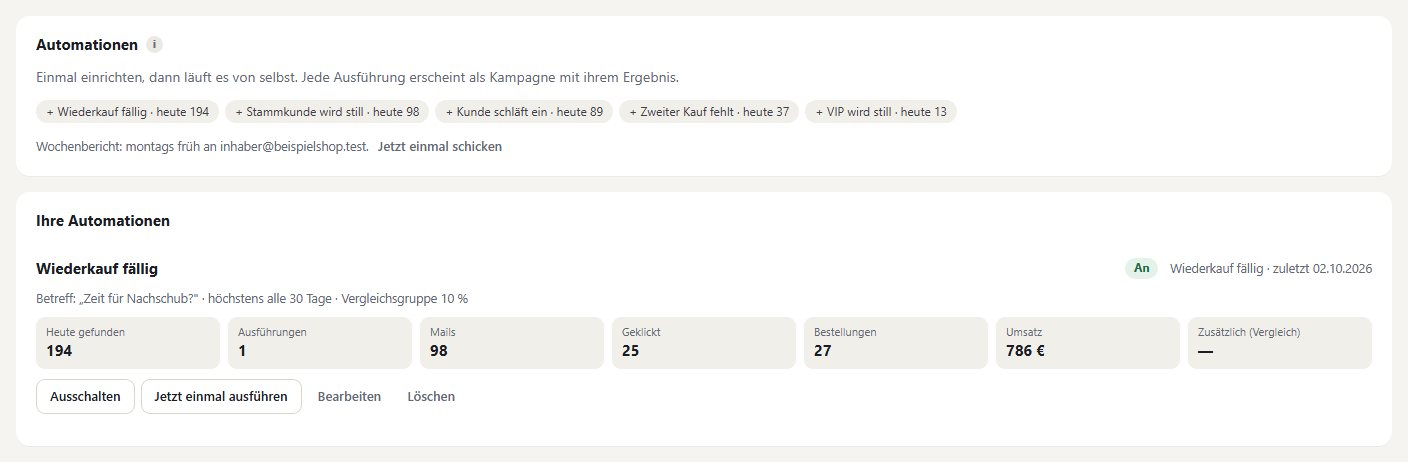
Task: Click the green An status badge
Action: tap(1141, 269)
